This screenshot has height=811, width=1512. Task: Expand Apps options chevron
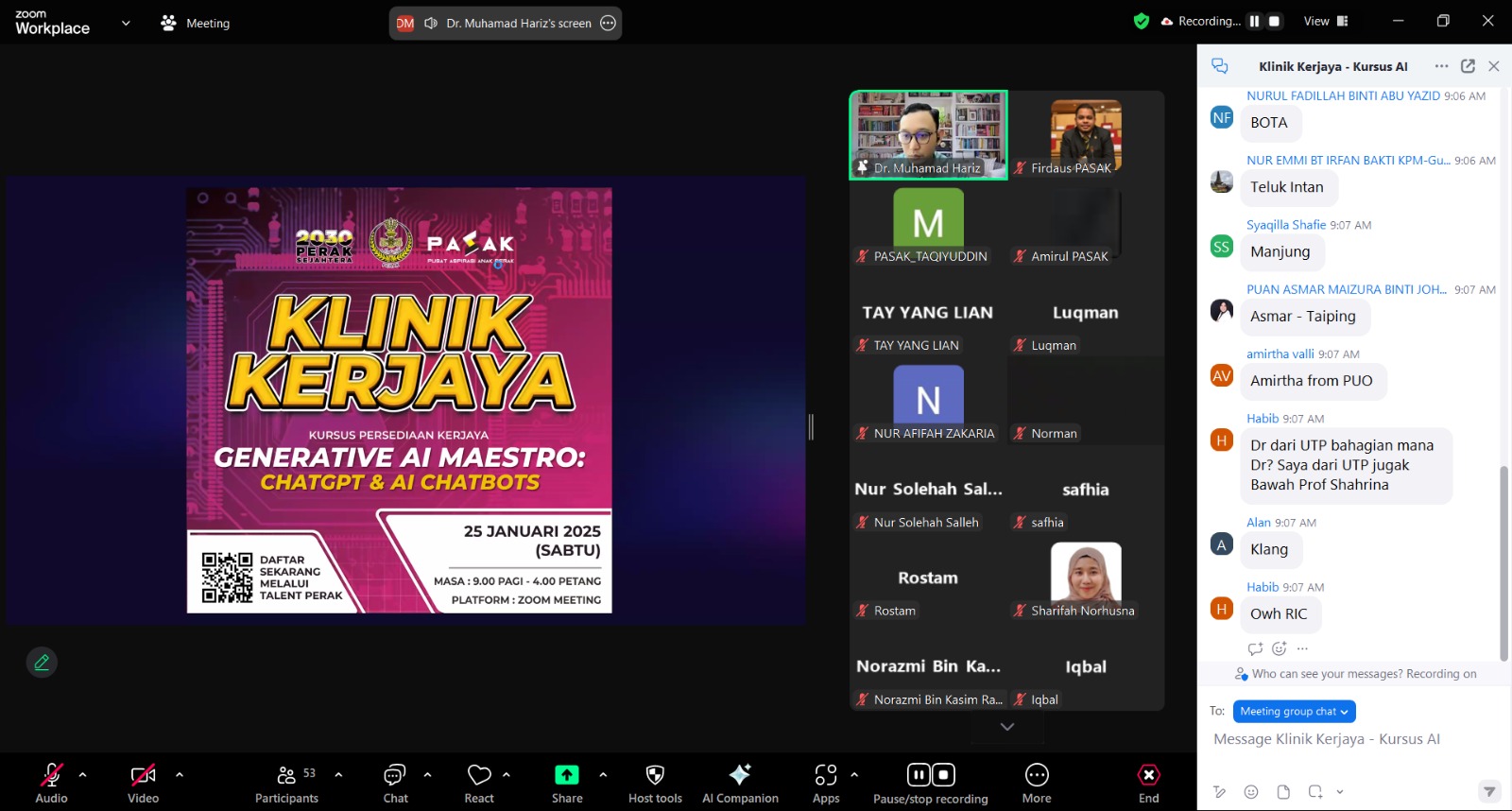tap(854, 774)
